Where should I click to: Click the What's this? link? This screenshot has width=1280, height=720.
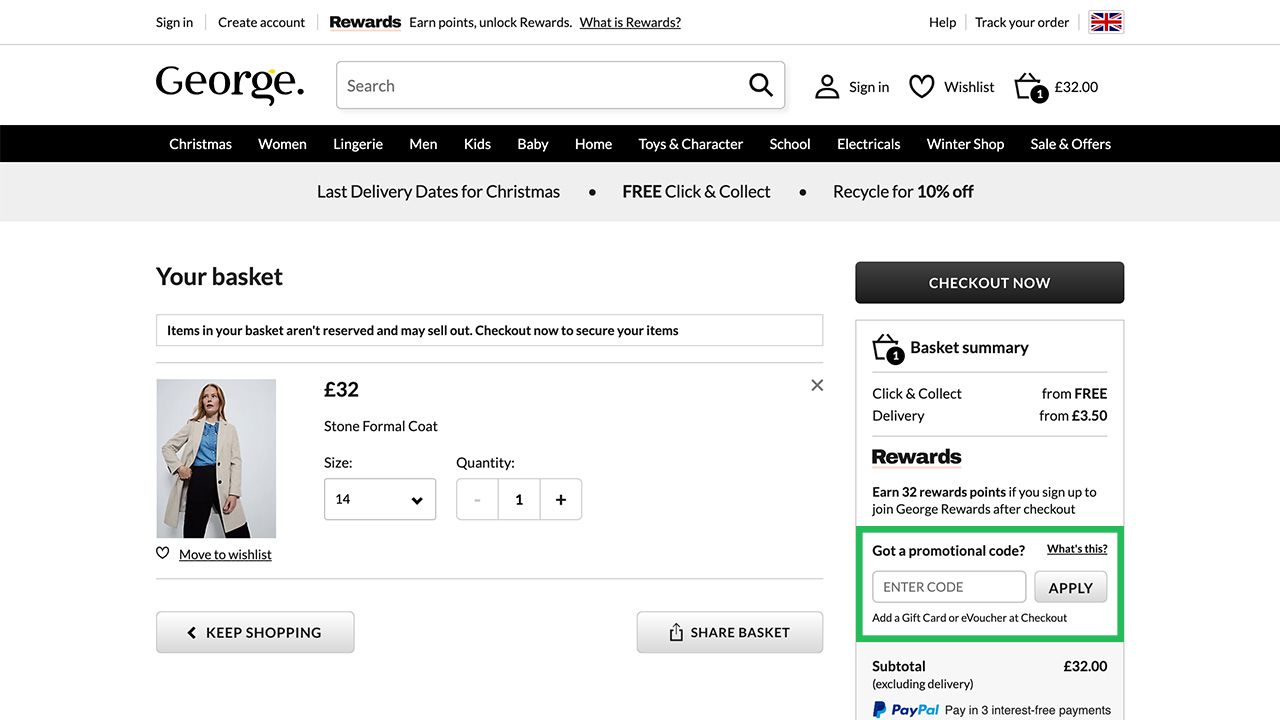1077,549
